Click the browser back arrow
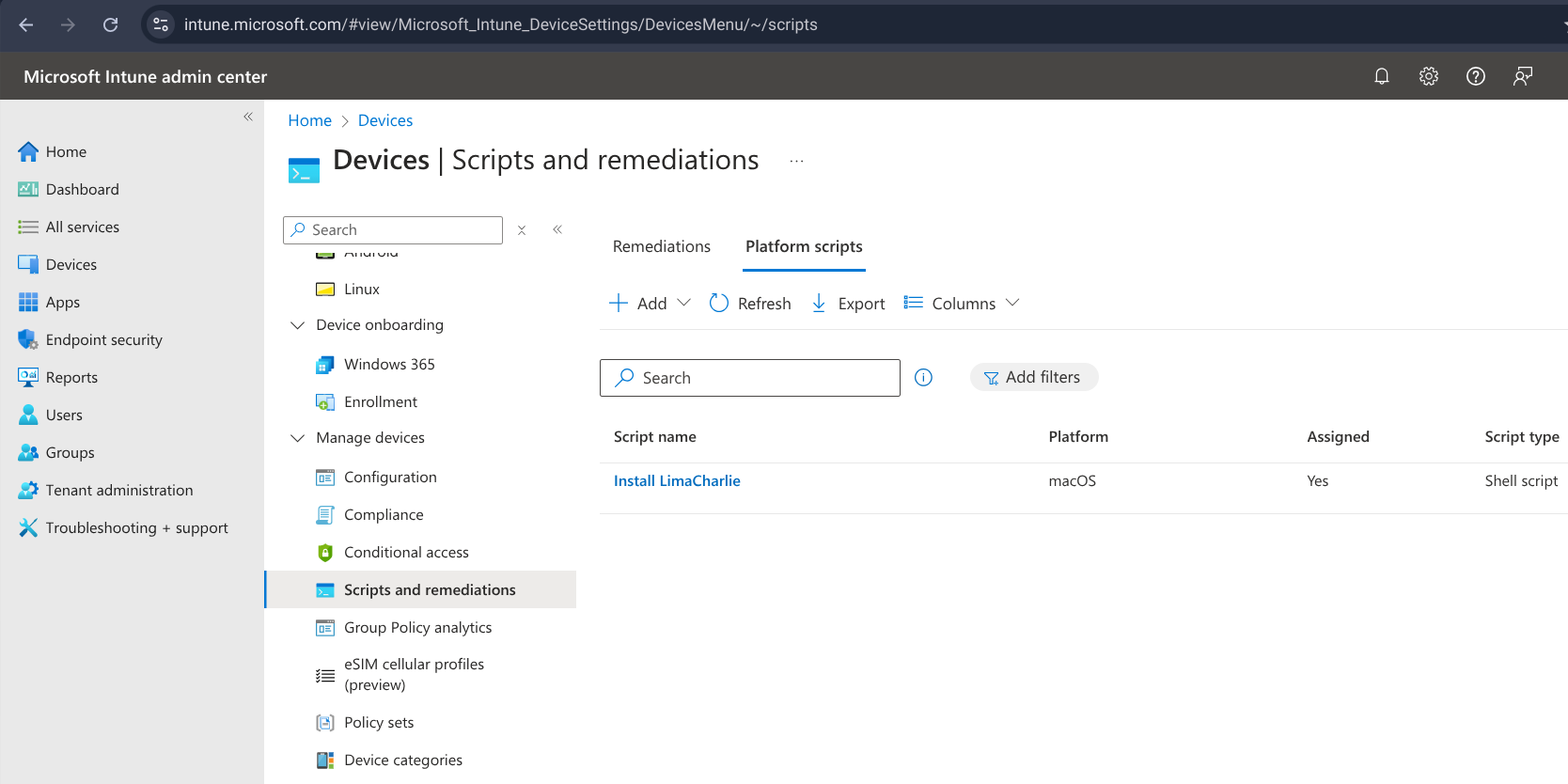The width and height of the screenshot is (1568, 784). (x=26, y=24)
